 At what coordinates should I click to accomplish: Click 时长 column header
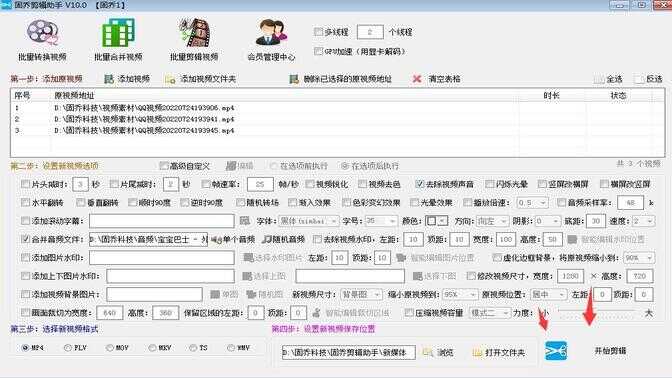pyautogui.click(x=551, y=96)
